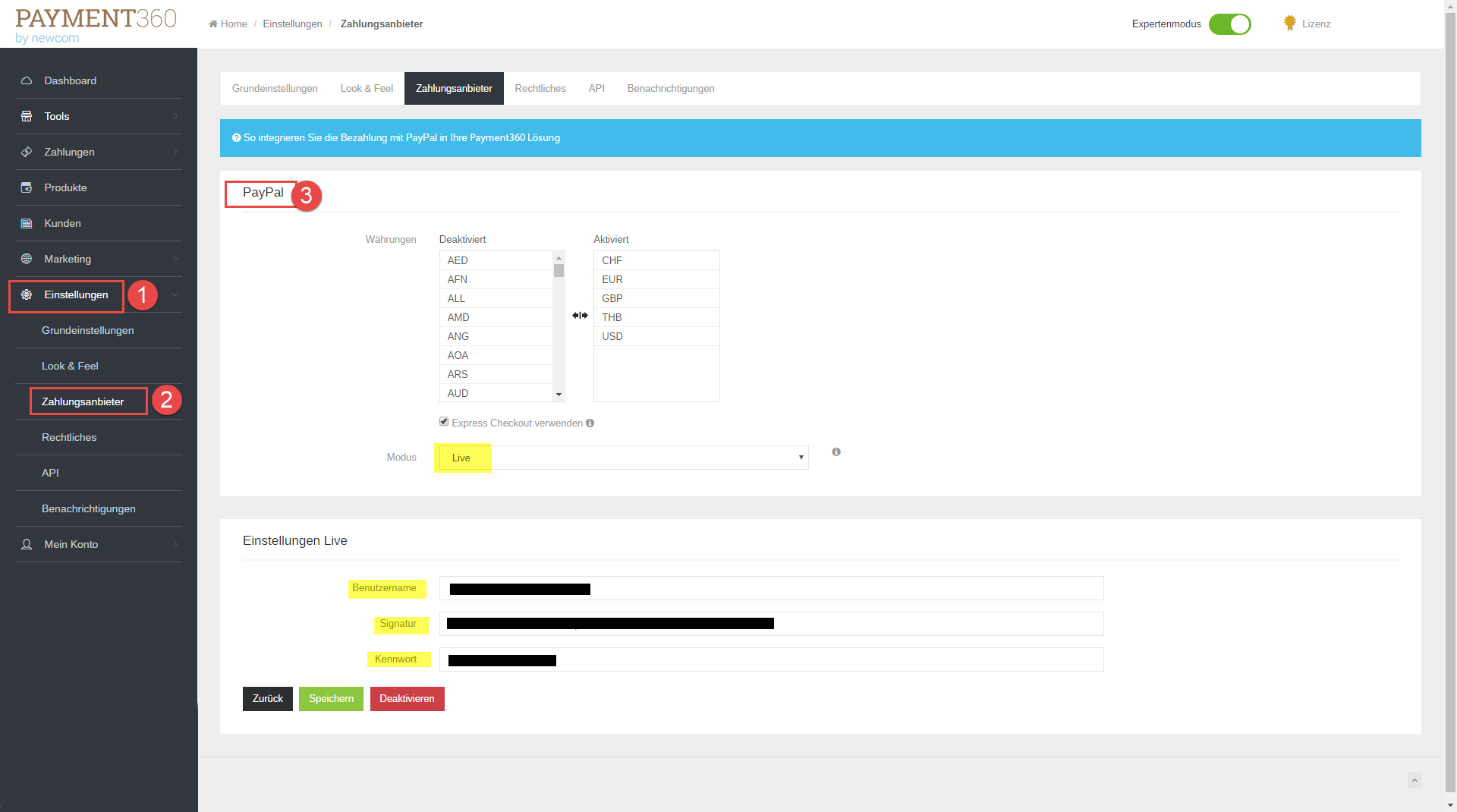The image size is (1457, 812).
Task: Click the Lizenz badge icon
Action: click(x=1289, y=24)
